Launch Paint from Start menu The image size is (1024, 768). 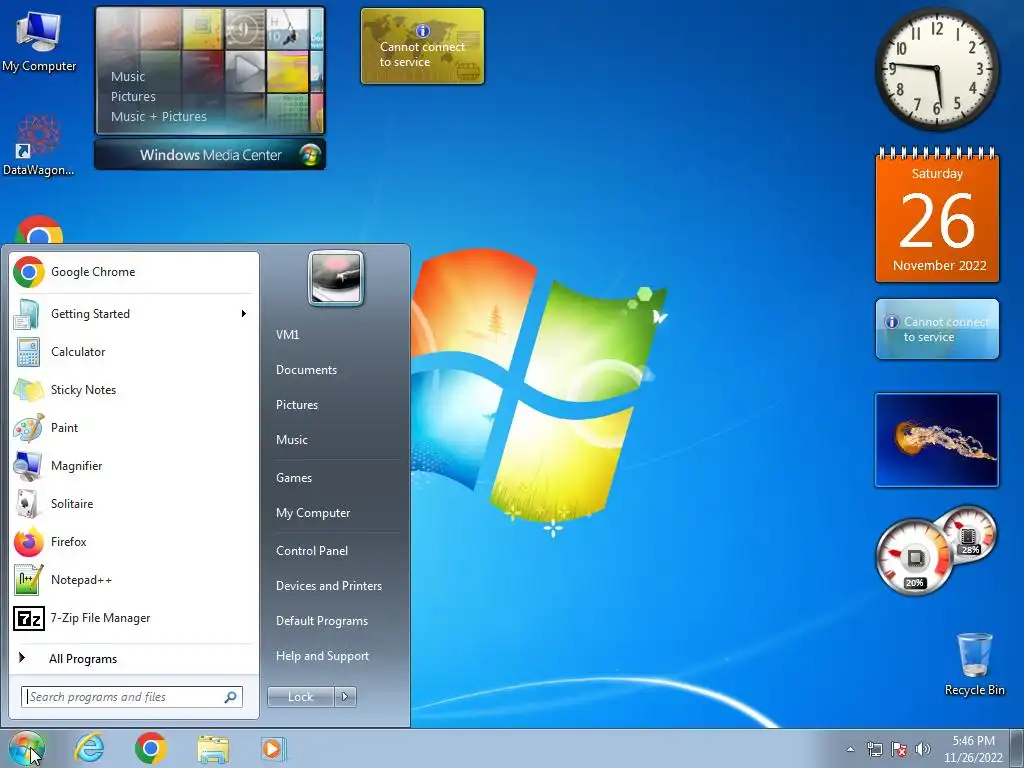(134, 428)
